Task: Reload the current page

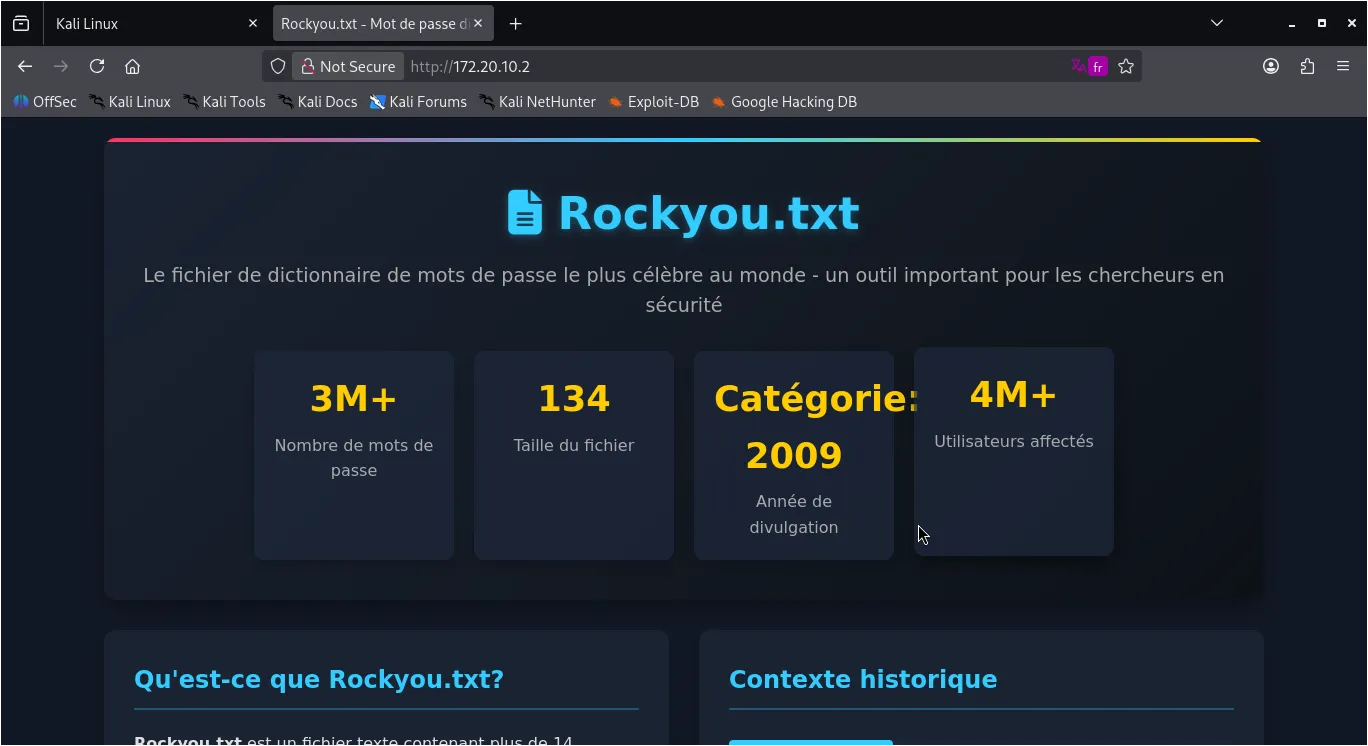Action: [97, 66]
